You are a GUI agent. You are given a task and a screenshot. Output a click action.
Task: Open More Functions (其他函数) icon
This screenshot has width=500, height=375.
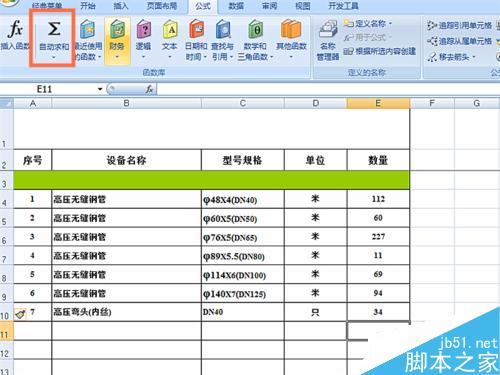point(291,29)
